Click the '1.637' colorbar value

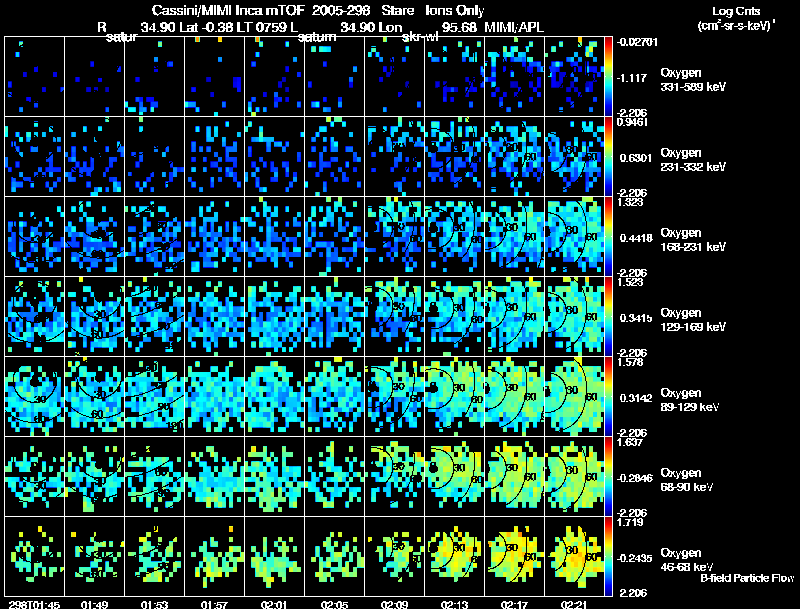[x=630, y=443]
